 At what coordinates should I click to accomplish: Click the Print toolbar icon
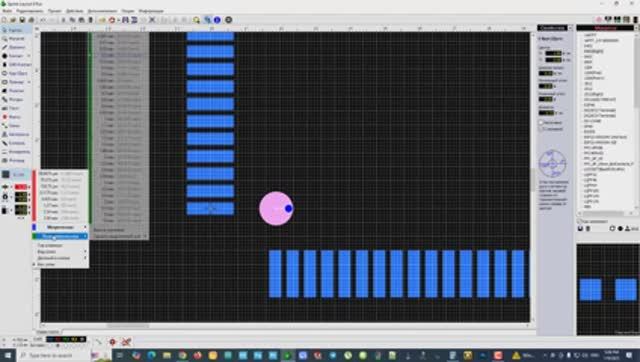(31, 20)
